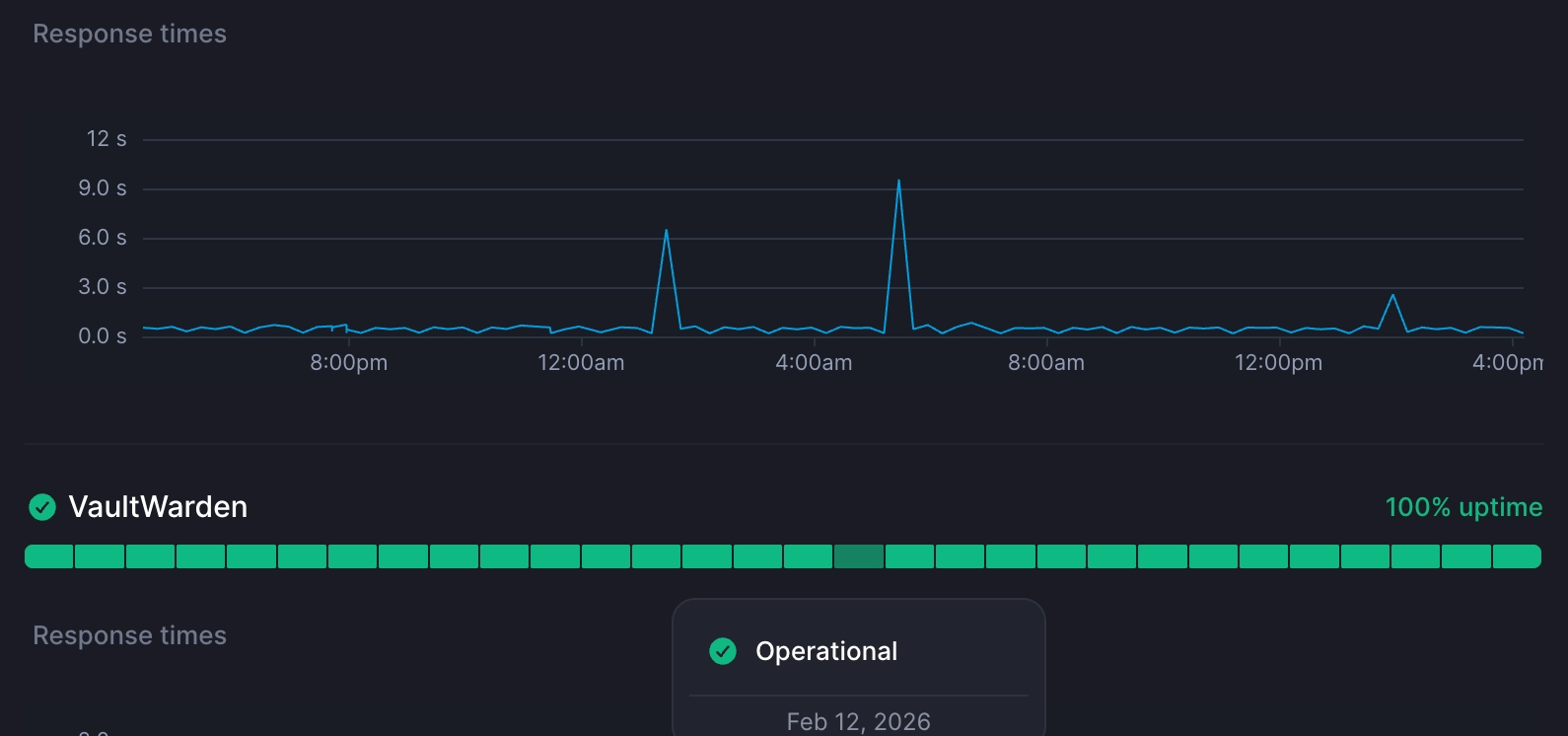Screen dimensions: 1568x736
Task: Click the 8:00pm time axis label
Action: point(349,363)
